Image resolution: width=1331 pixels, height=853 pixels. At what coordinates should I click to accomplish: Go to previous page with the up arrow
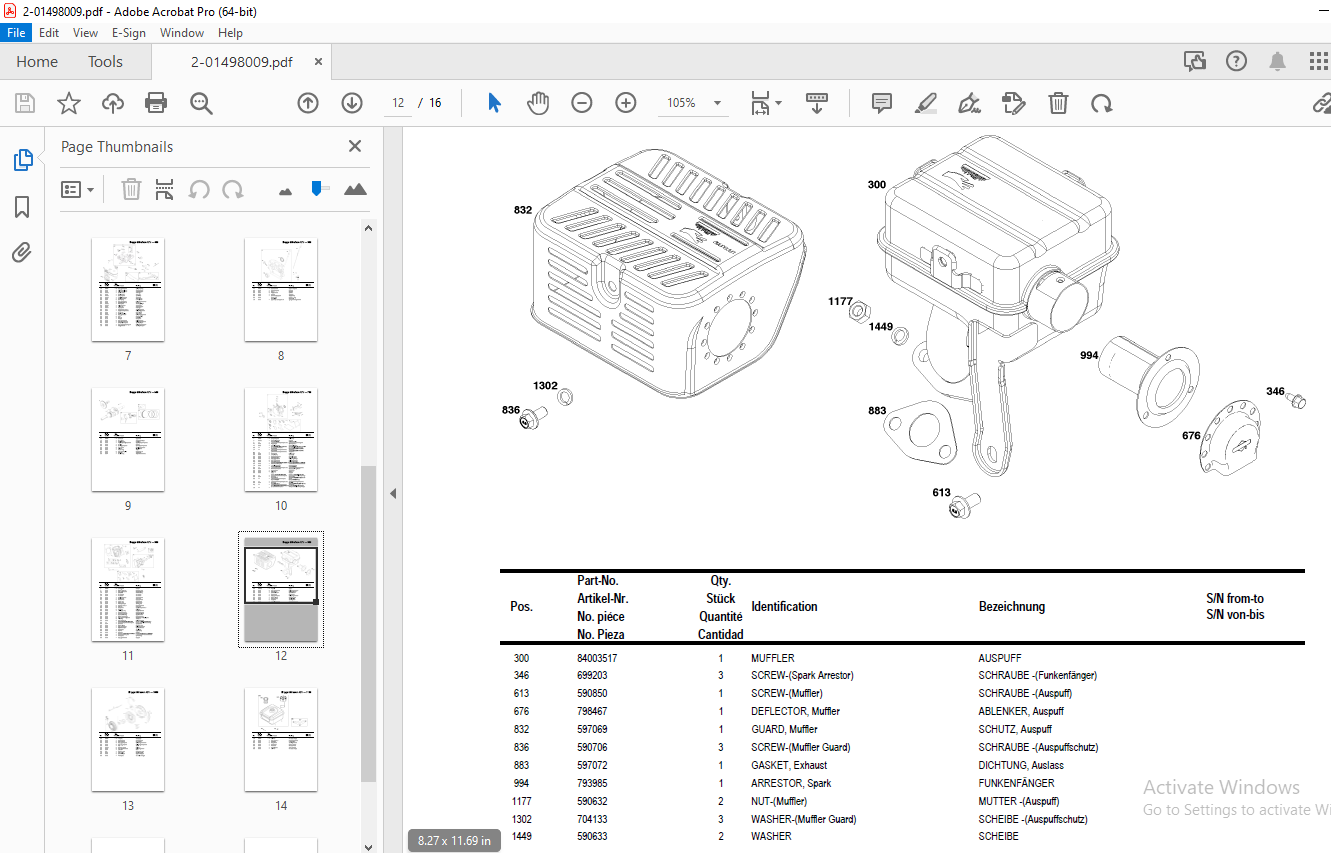pos(308,103)
